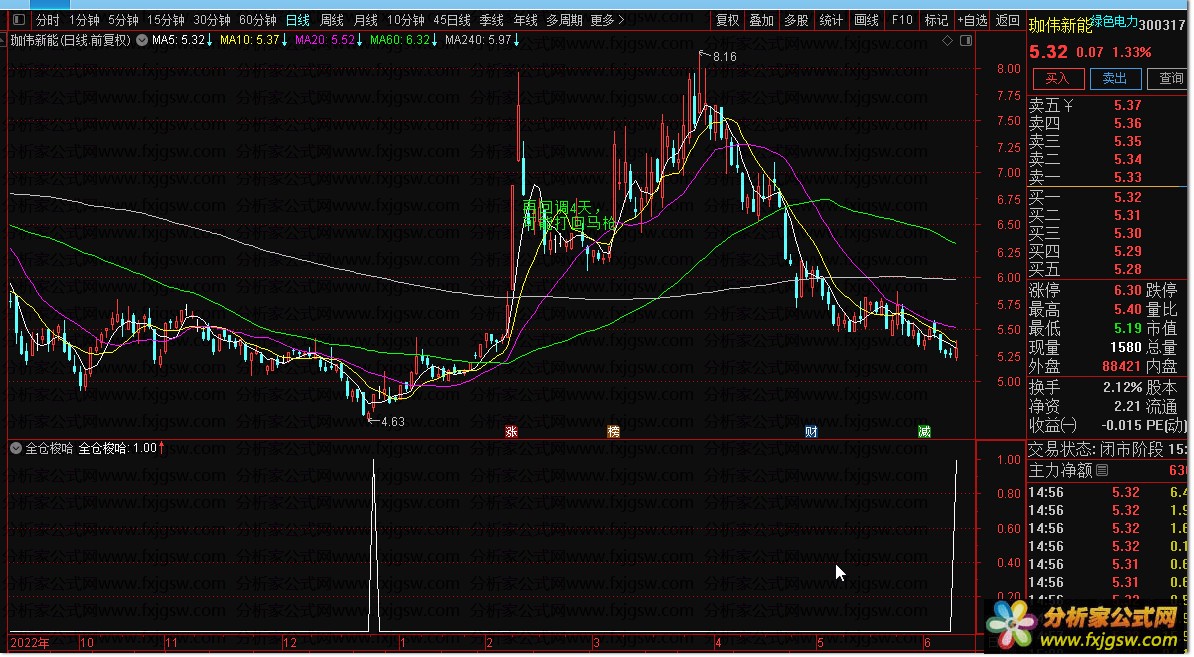The width and height of the screenshot is (1194, 657).
Task: Click the 买五 price 5.28
Action: click(x=1128, y=269)
